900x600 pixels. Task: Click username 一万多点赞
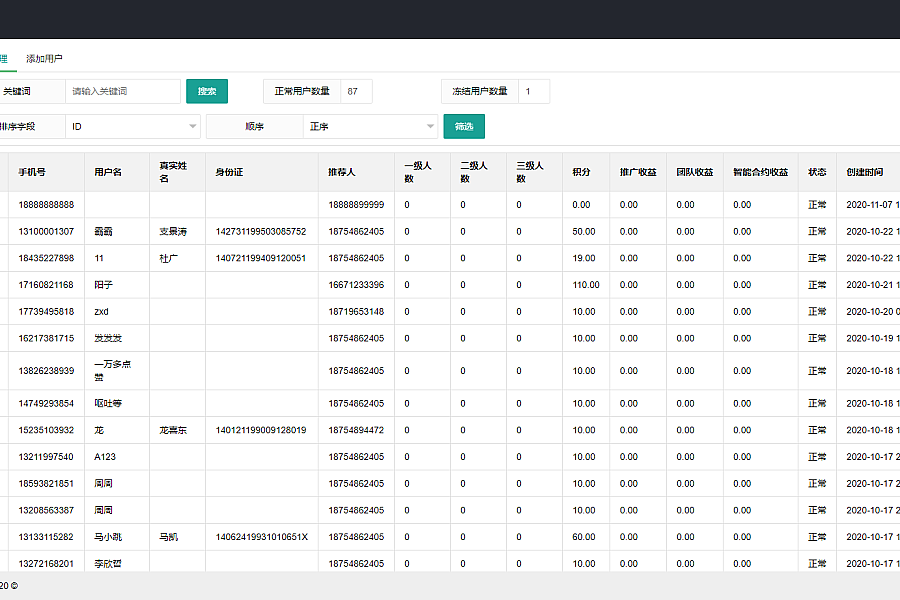tap(112, 370)
